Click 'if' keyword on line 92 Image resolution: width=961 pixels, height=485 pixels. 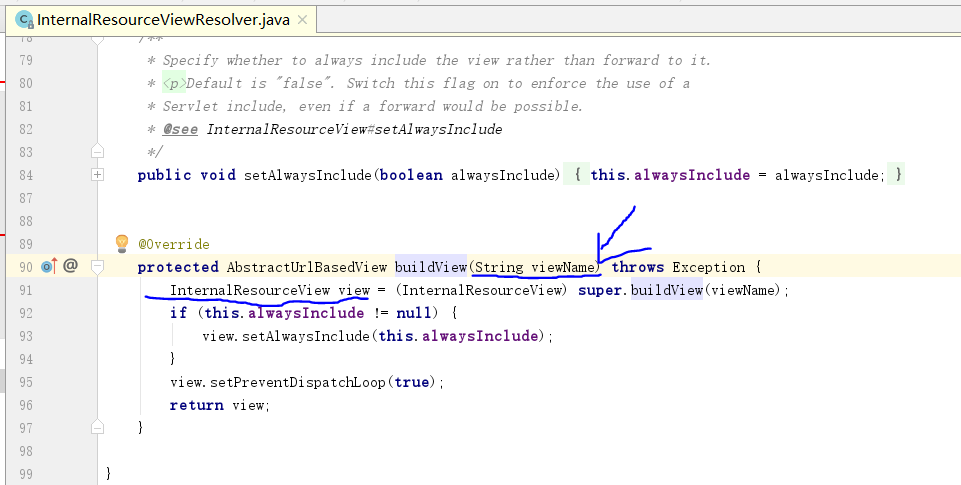click(178, 313)
